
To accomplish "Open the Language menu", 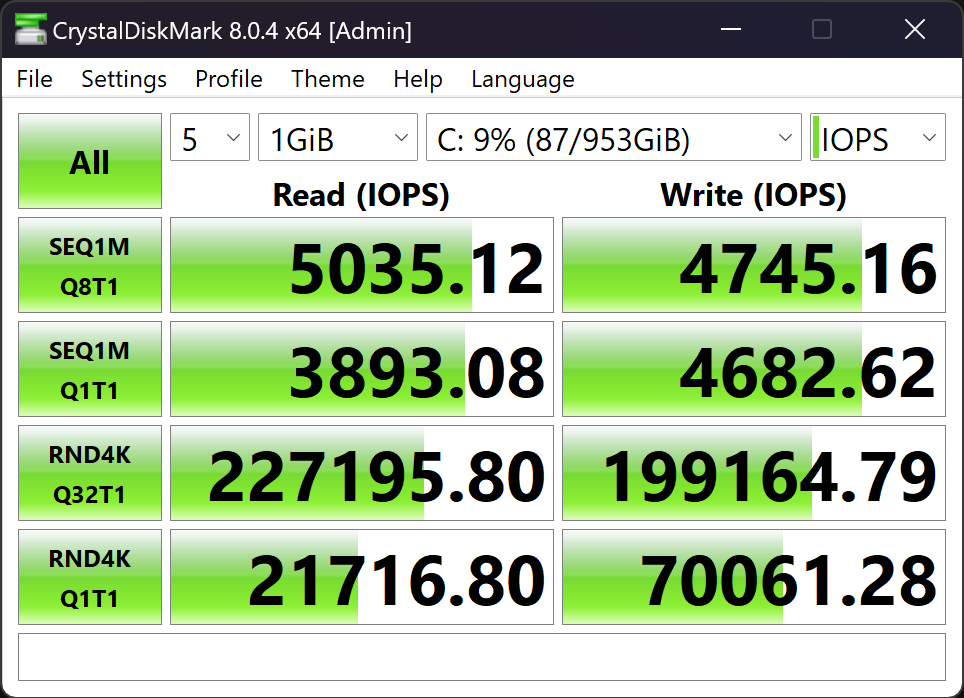I will tap(523, 79).
